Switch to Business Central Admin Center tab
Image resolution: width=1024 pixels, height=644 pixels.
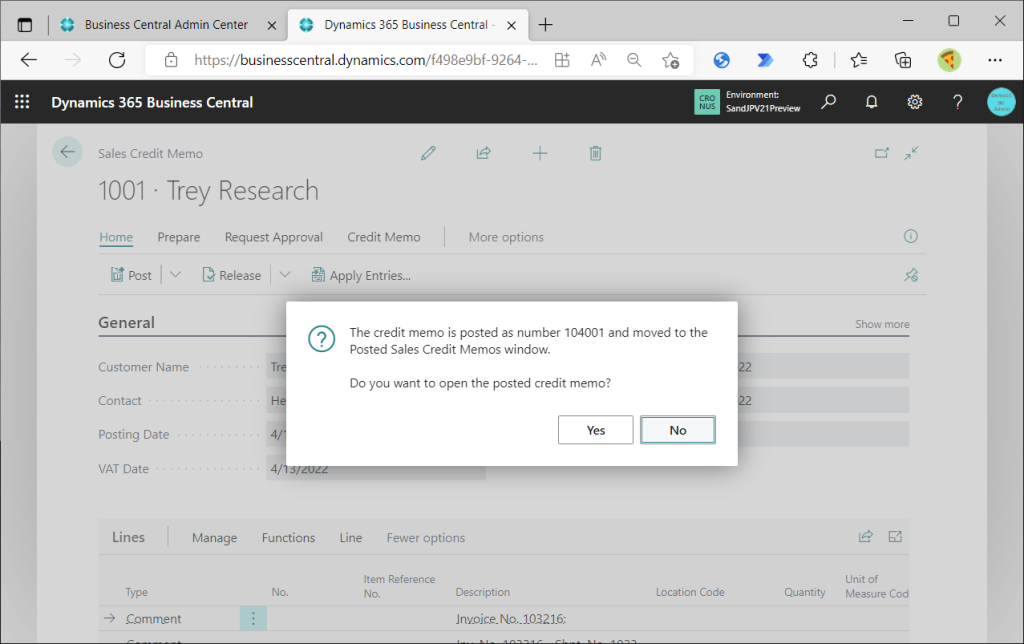click(x=167, y=25)
